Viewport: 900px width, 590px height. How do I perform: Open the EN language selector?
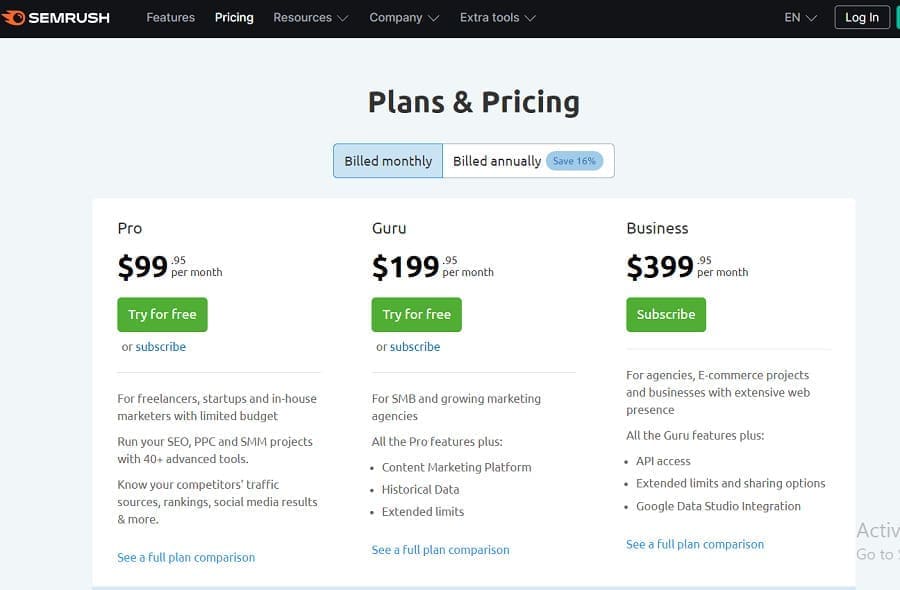point(800,18)
